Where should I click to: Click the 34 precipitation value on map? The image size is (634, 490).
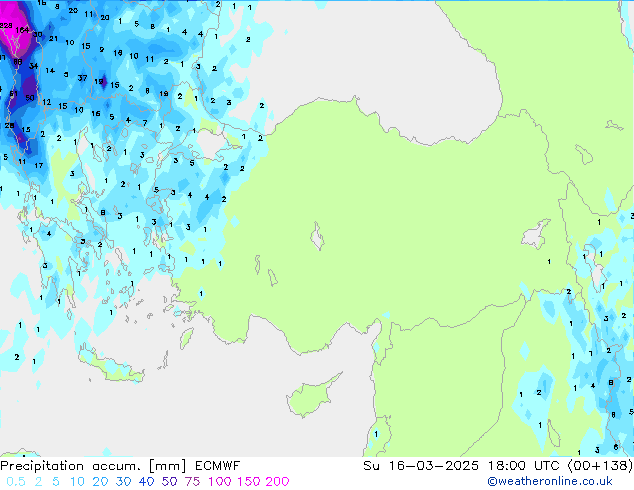(x=34, y=66)
